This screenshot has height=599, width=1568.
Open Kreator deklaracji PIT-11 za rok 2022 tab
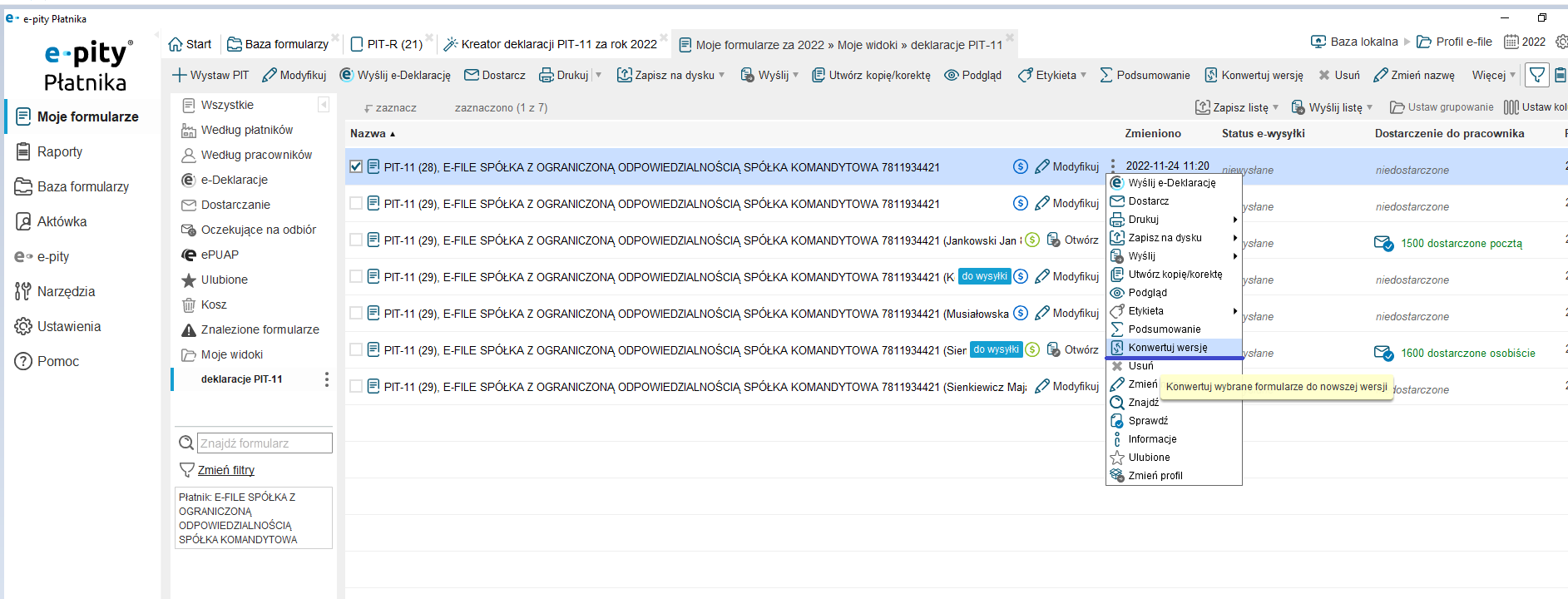(551, 44)
